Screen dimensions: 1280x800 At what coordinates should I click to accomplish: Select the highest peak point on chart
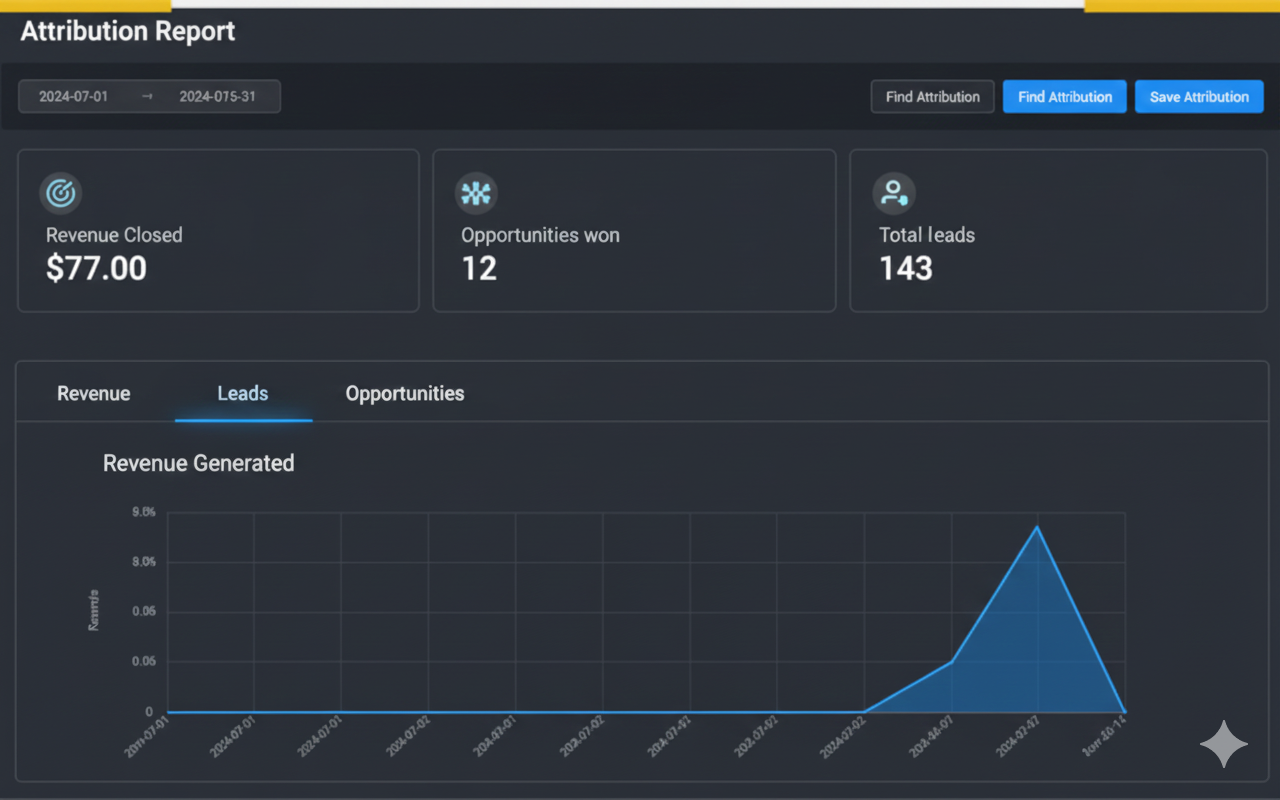click(1038, 526)
